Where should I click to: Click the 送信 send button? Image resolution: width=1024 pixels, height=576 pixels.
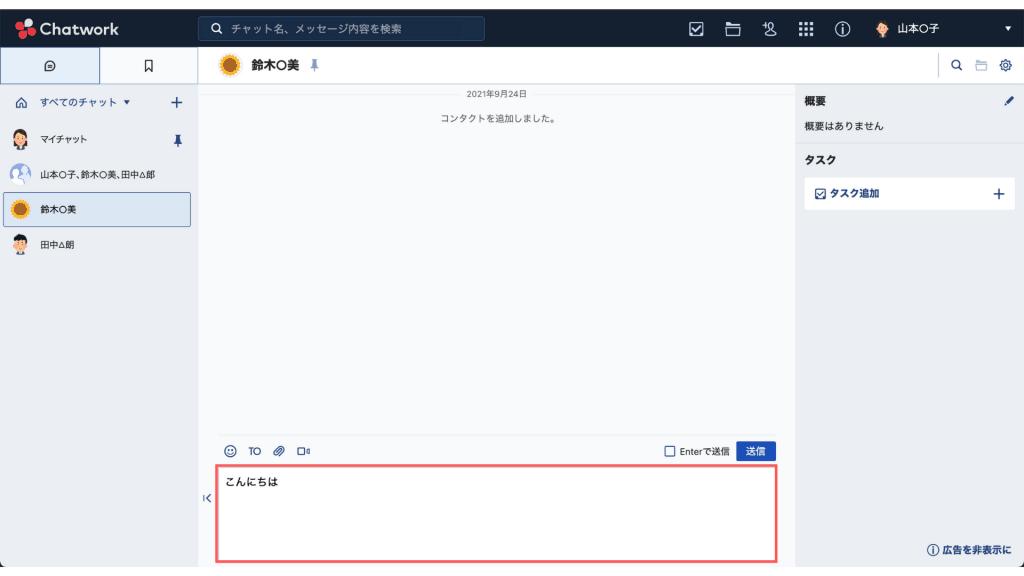pos(756,451)
